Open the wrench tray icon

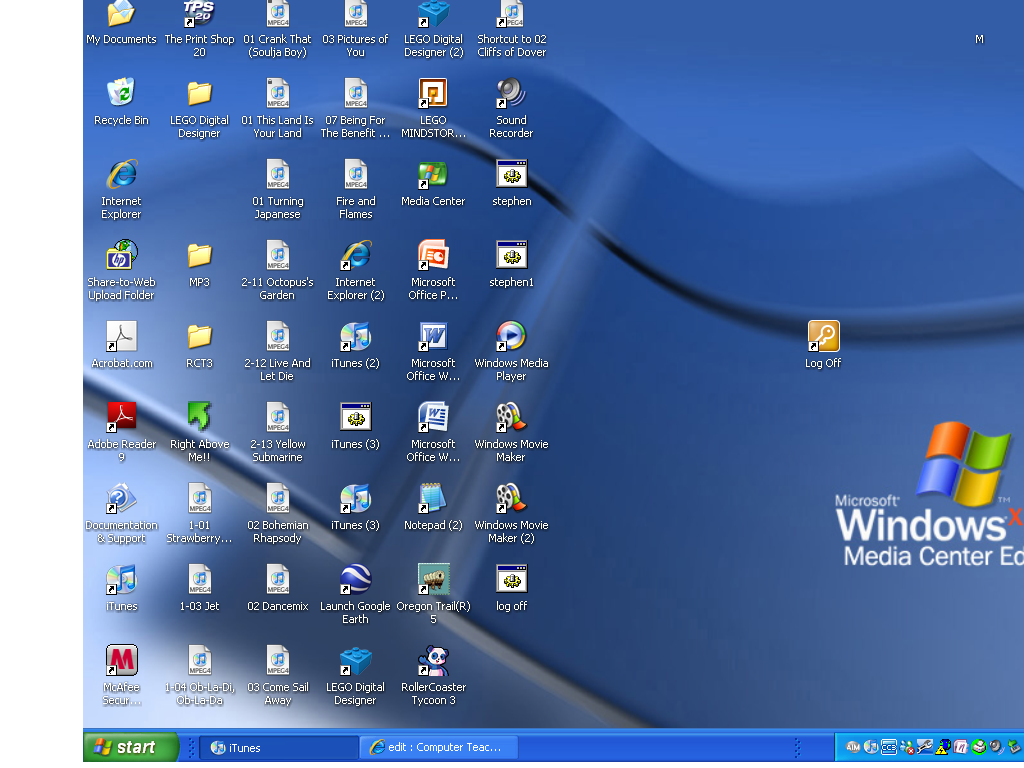(x=925, y=746)
